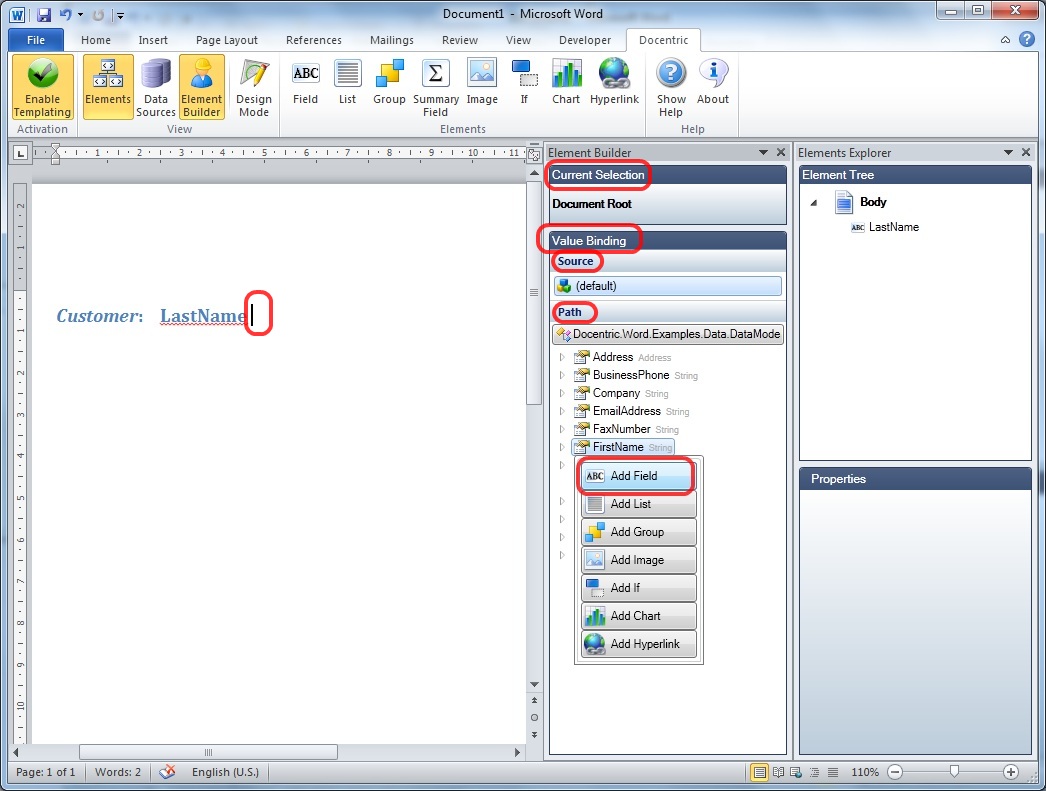The height and width of the screenshot is (791, 1046).
Task: Select Body in the Element Tree
Action: point(861,202)
